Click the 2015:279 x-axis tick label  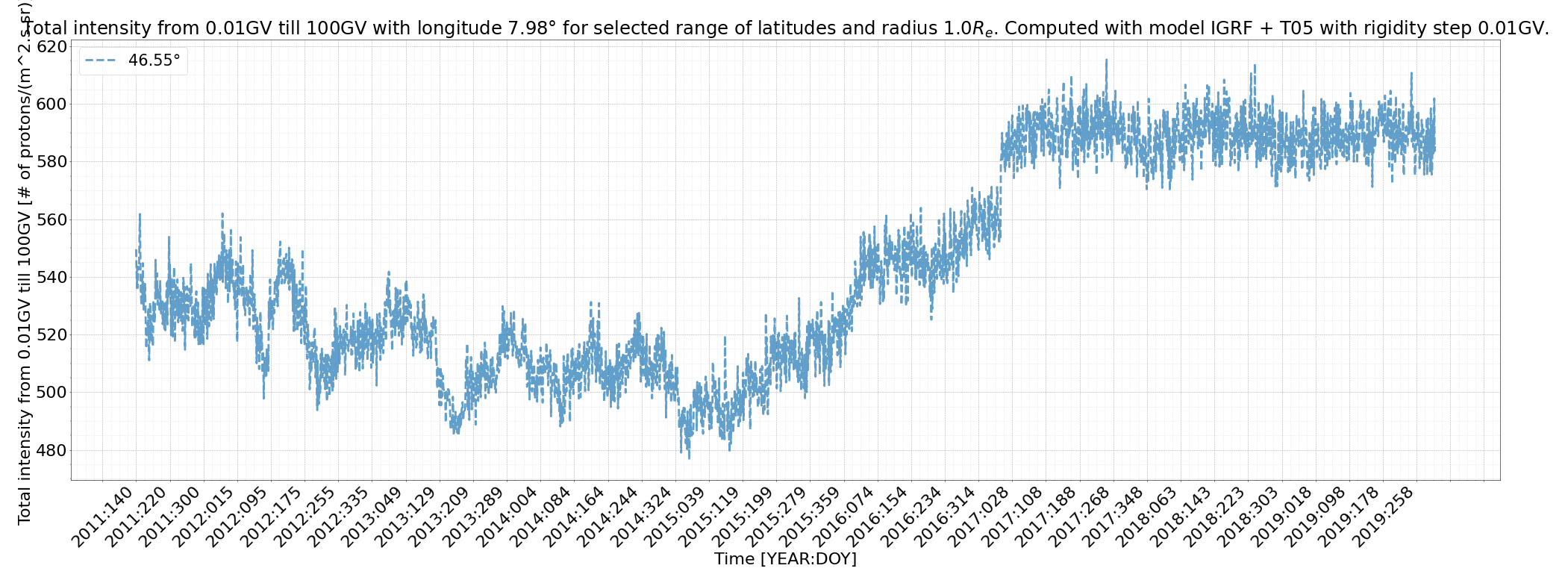pos(777,516)
